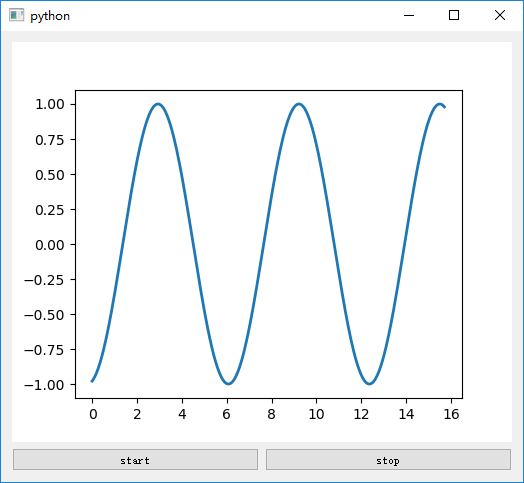Click the y-axis label 0.75
The height and width of the screenshot is (483, 524).
(x=50, y=140)
